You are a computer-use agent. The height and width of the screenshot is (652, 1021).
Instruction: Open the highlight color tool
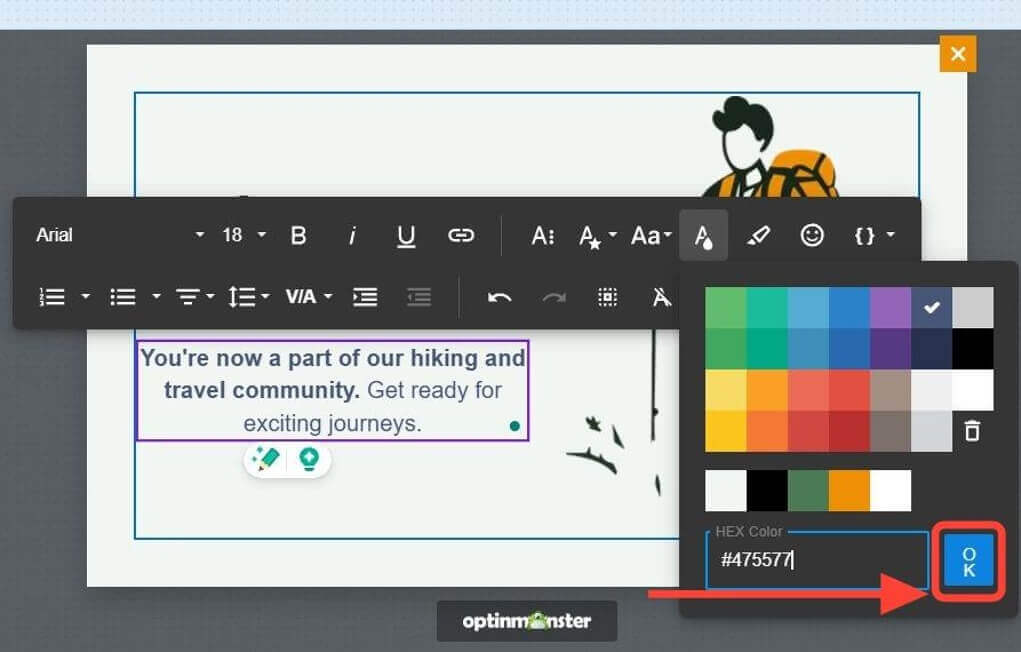pyautogui.click(x=758, y=235)
